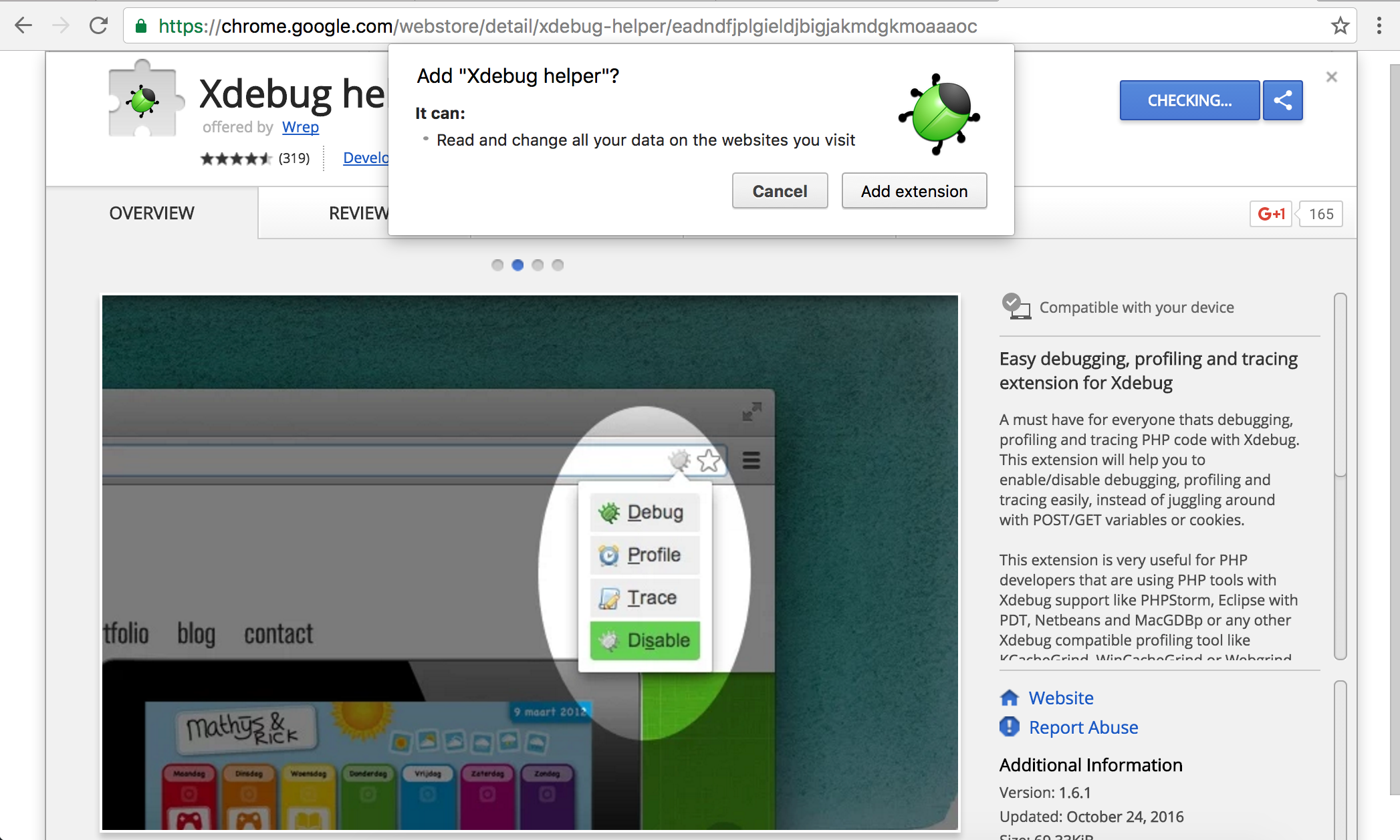Select fourth screenshot carousel dot

click(558, 265)
